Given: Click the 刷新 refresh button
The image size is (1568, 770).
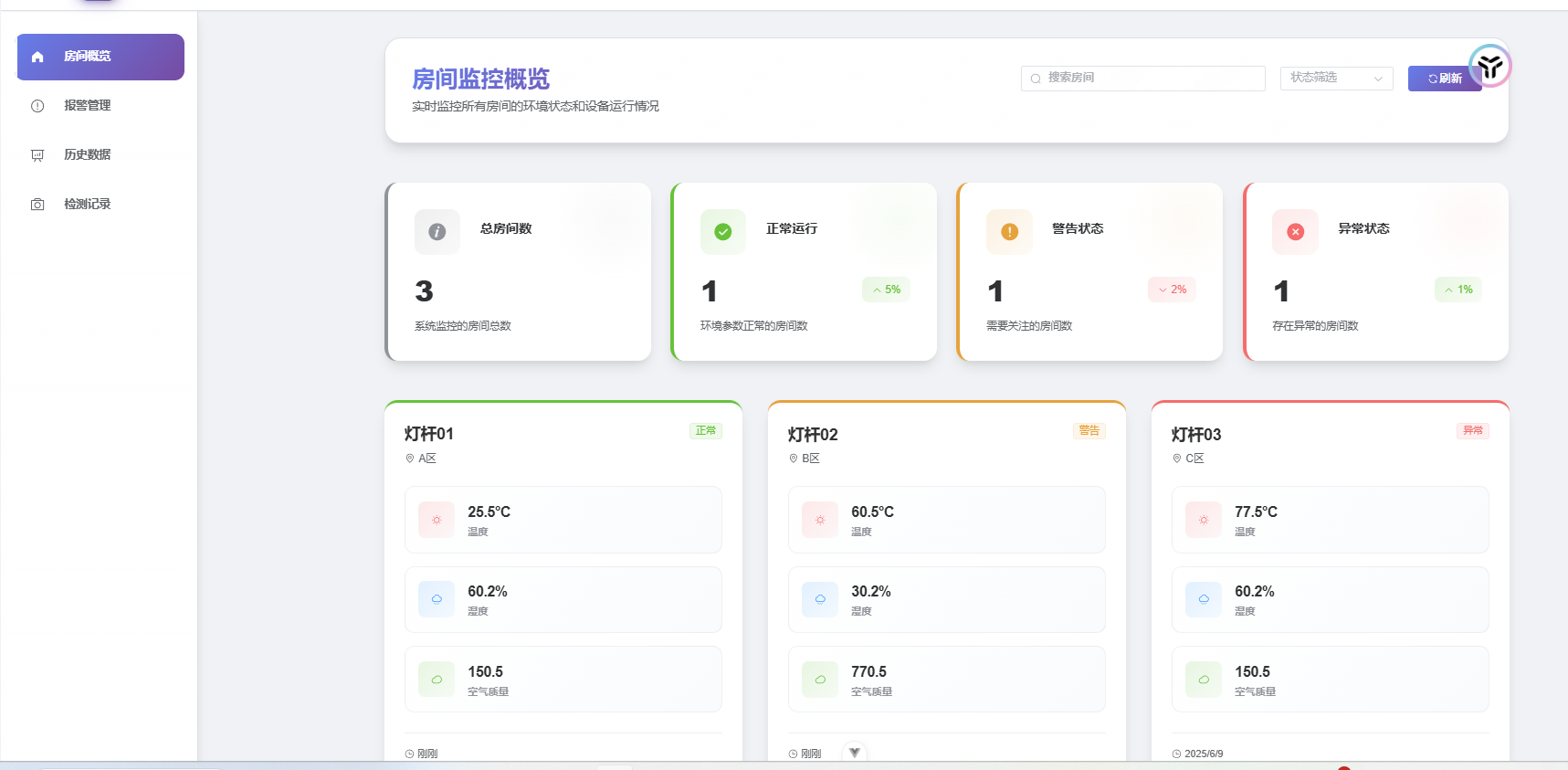Looking at the screenshot, I should click(x=1445, y=79).
